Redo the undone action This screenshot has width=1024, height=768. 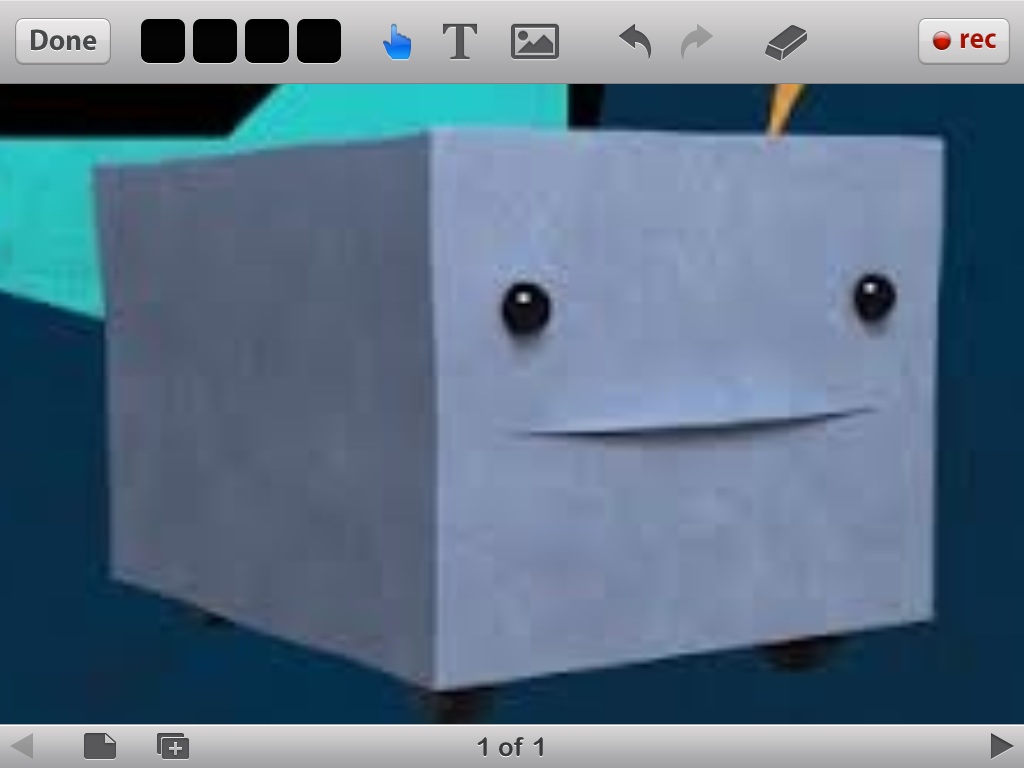point(696,41)
